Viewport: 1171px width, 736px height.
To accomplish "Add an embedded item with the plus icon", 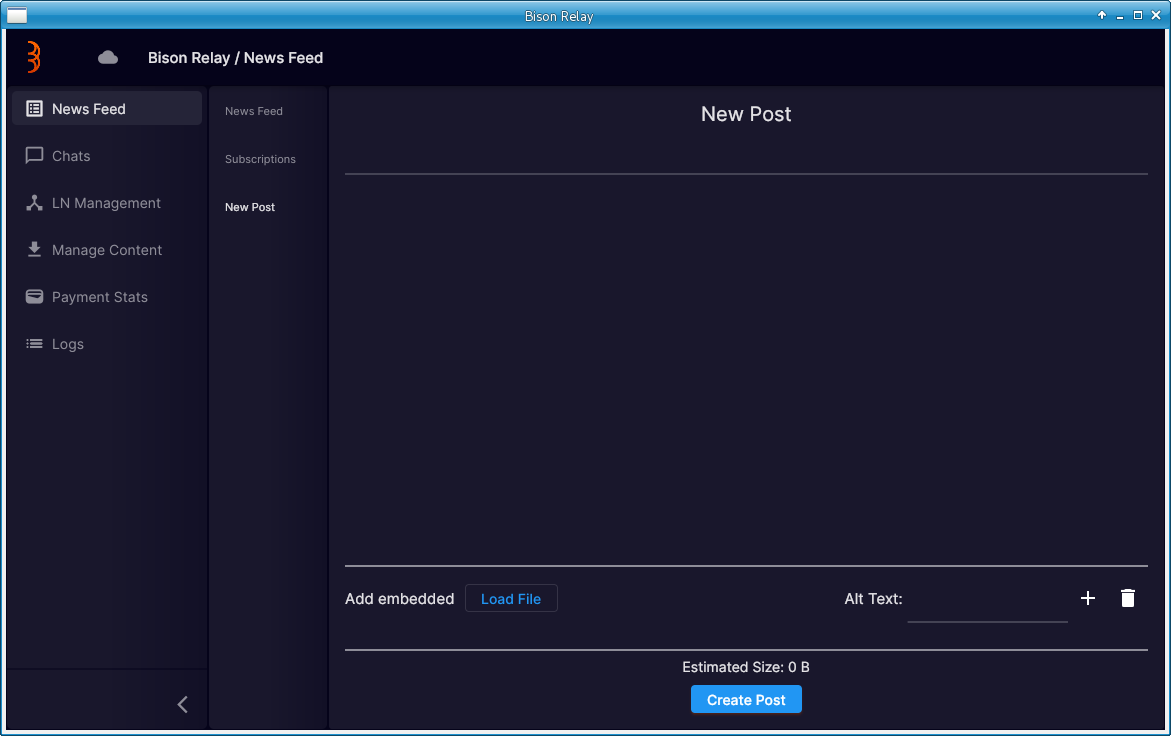I will pos(1088,598).
